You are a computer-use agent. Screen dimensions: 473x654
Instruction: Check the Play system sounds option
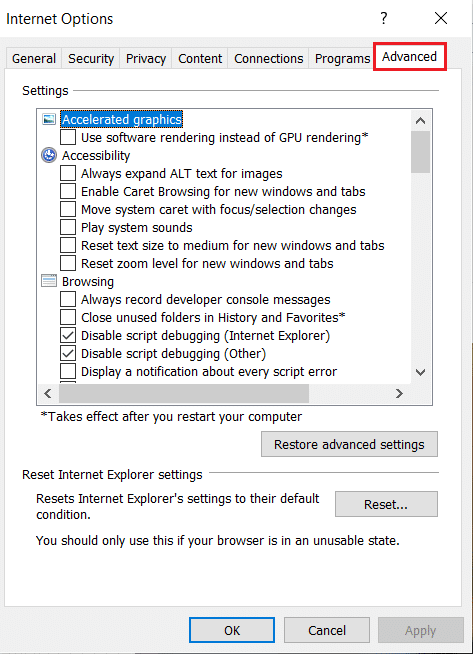pyautogui.click(x=68, y=227)
